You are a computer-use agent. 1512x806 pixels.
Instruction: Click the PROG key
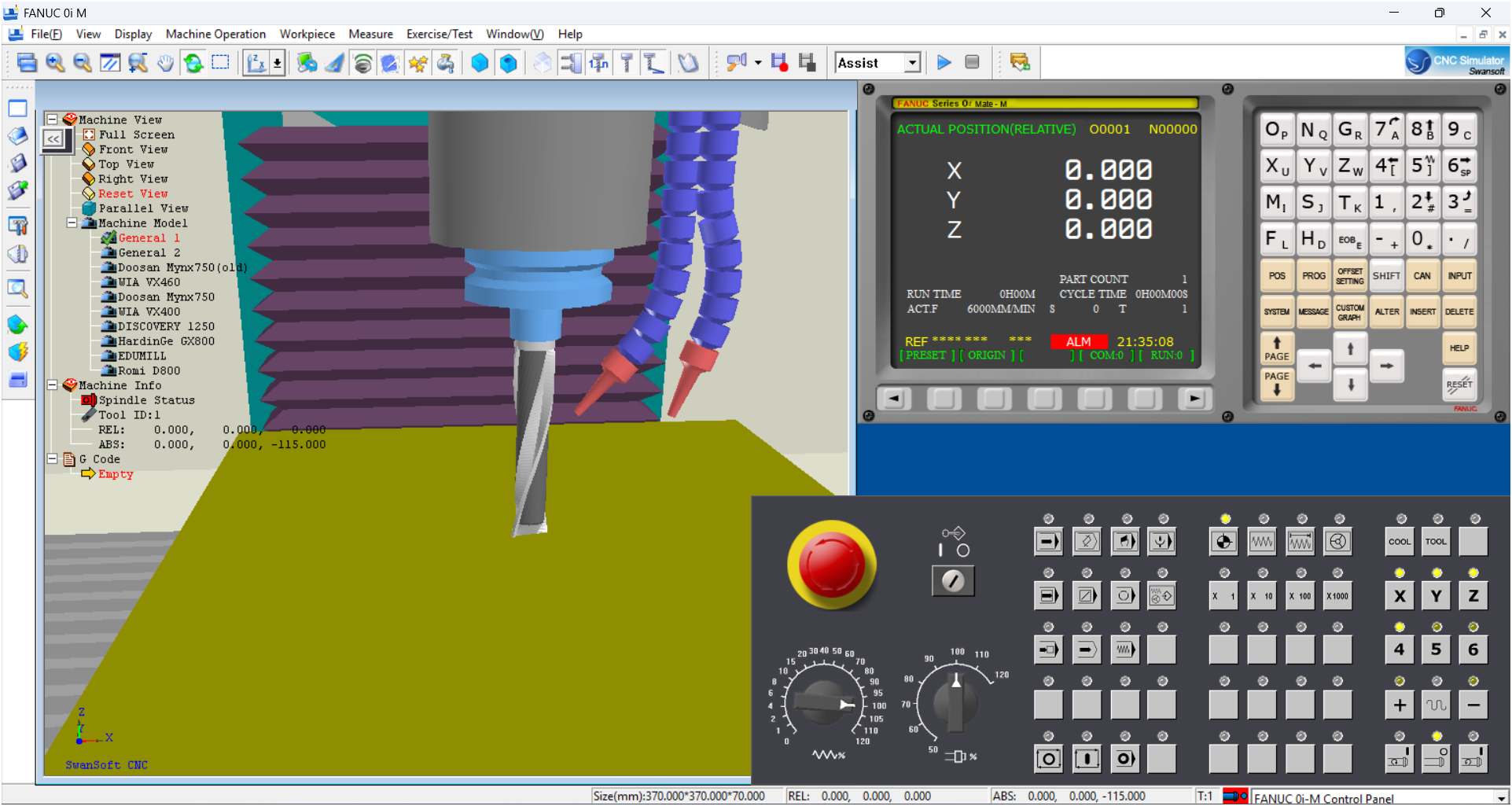tap(1313, 276)
